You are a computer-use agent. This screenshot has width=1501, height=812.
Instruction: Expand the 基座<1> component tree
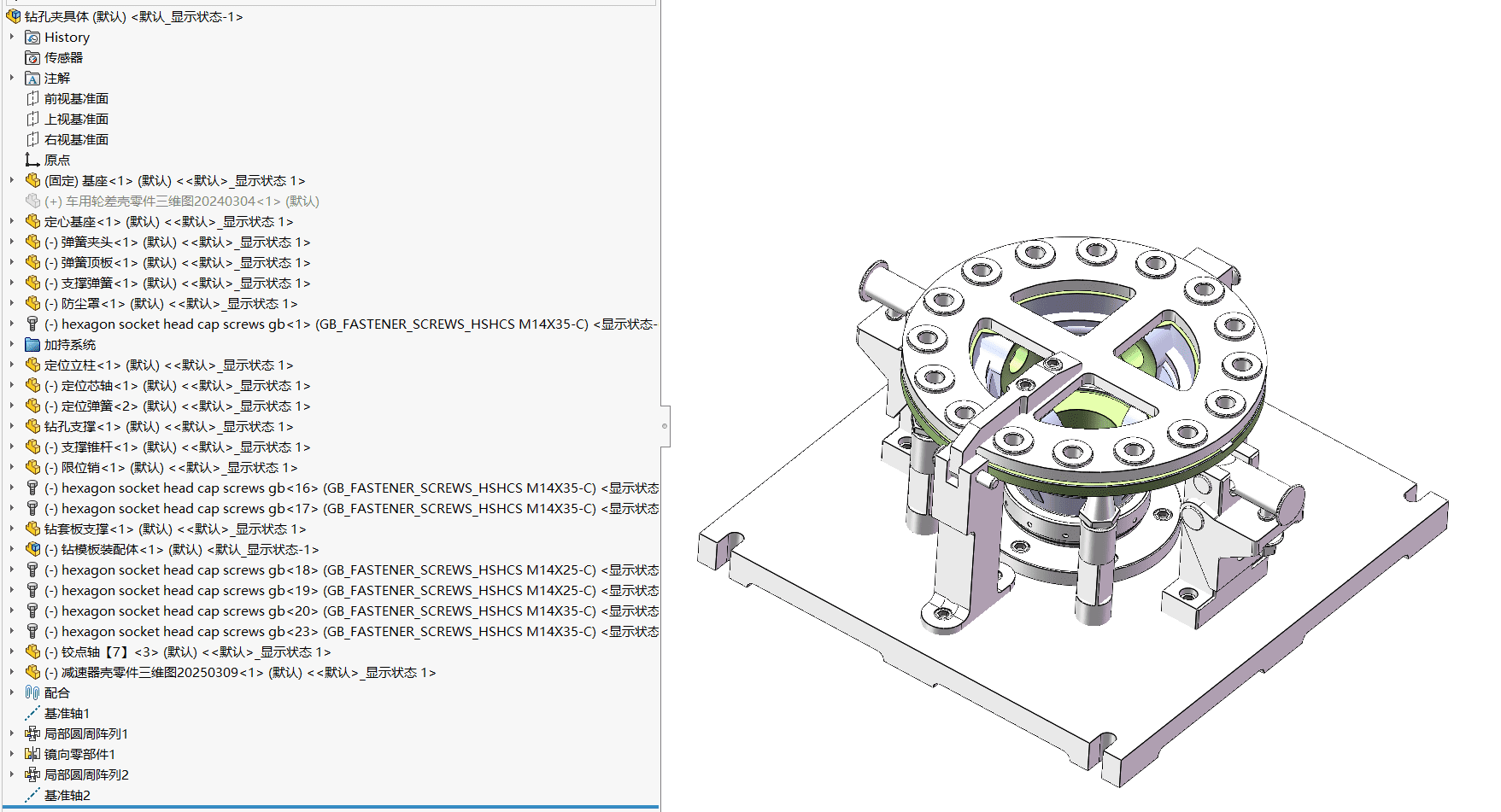[12, 181]
